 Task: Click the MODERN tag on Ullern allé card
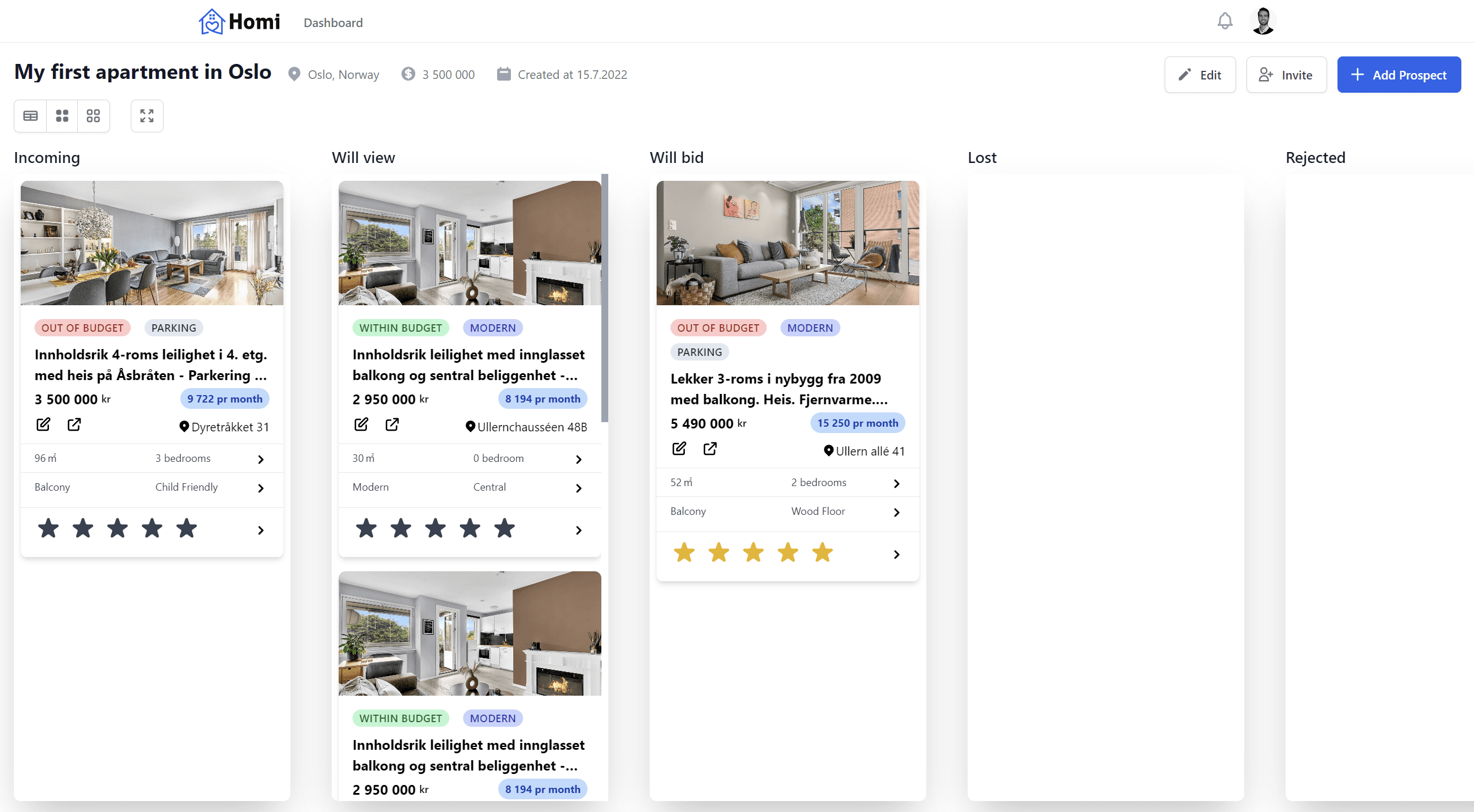click(810, 328)
